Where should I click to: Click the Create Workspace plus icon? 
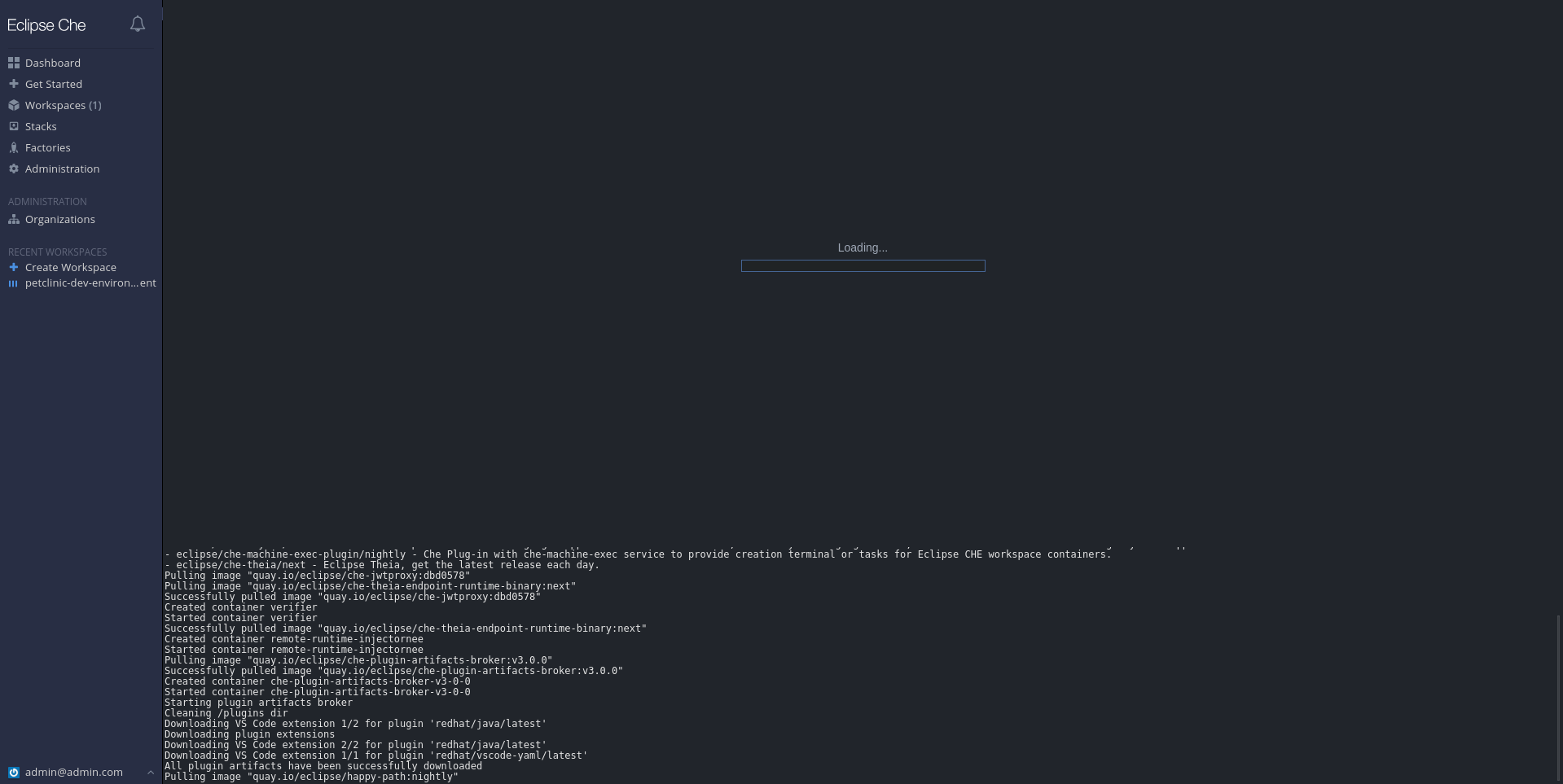tap(14, 267)
